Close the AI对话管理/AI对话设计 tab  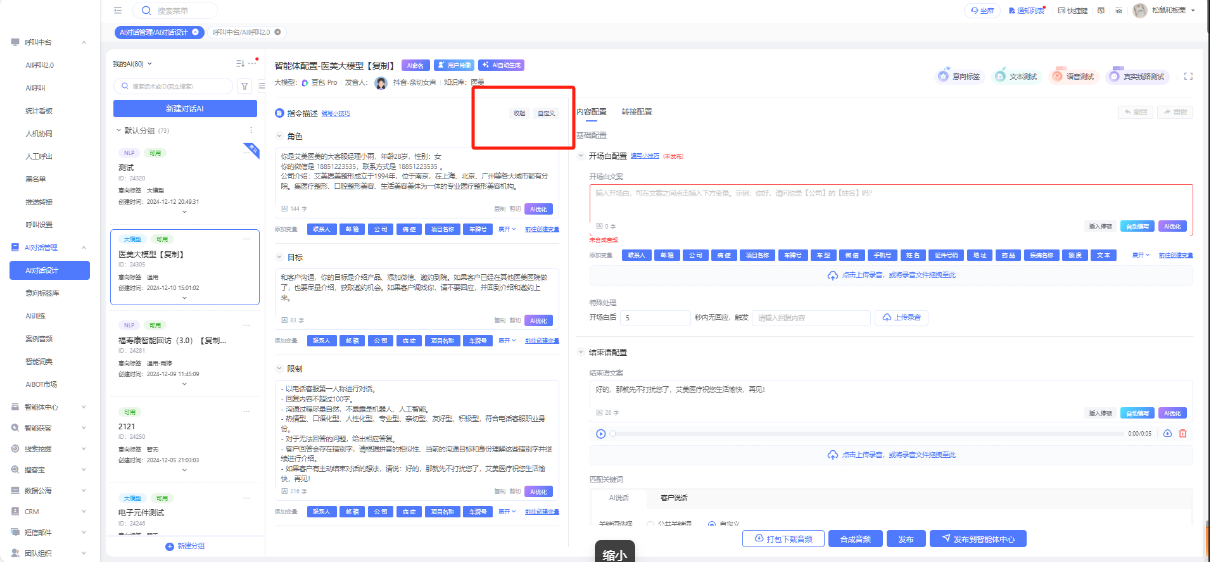click(197, 32)
